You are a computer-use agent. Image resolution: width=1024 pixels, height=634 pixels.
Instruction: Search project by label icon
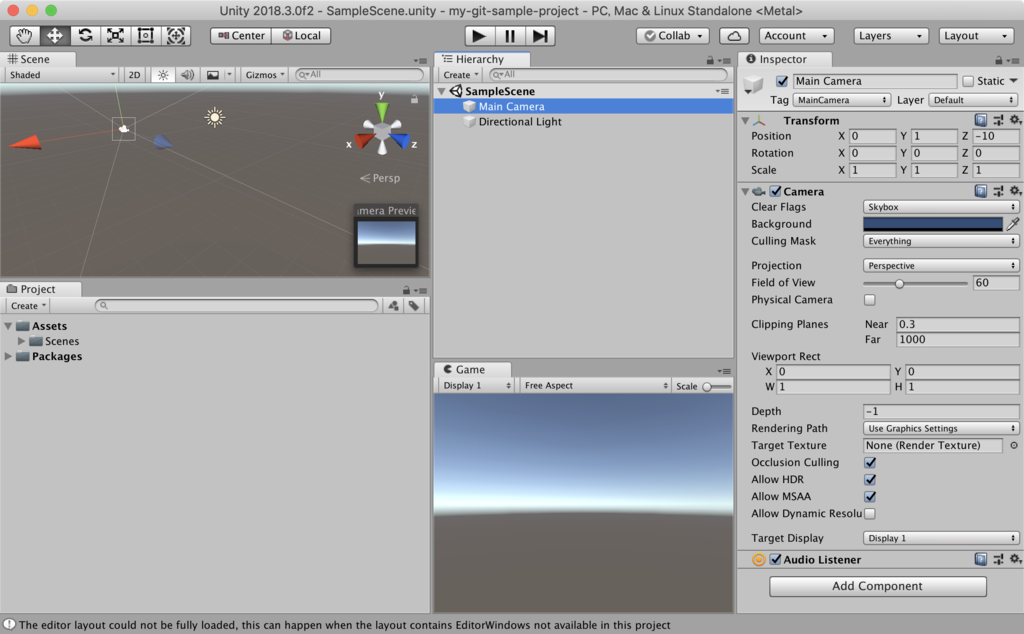tap(414, 306)
